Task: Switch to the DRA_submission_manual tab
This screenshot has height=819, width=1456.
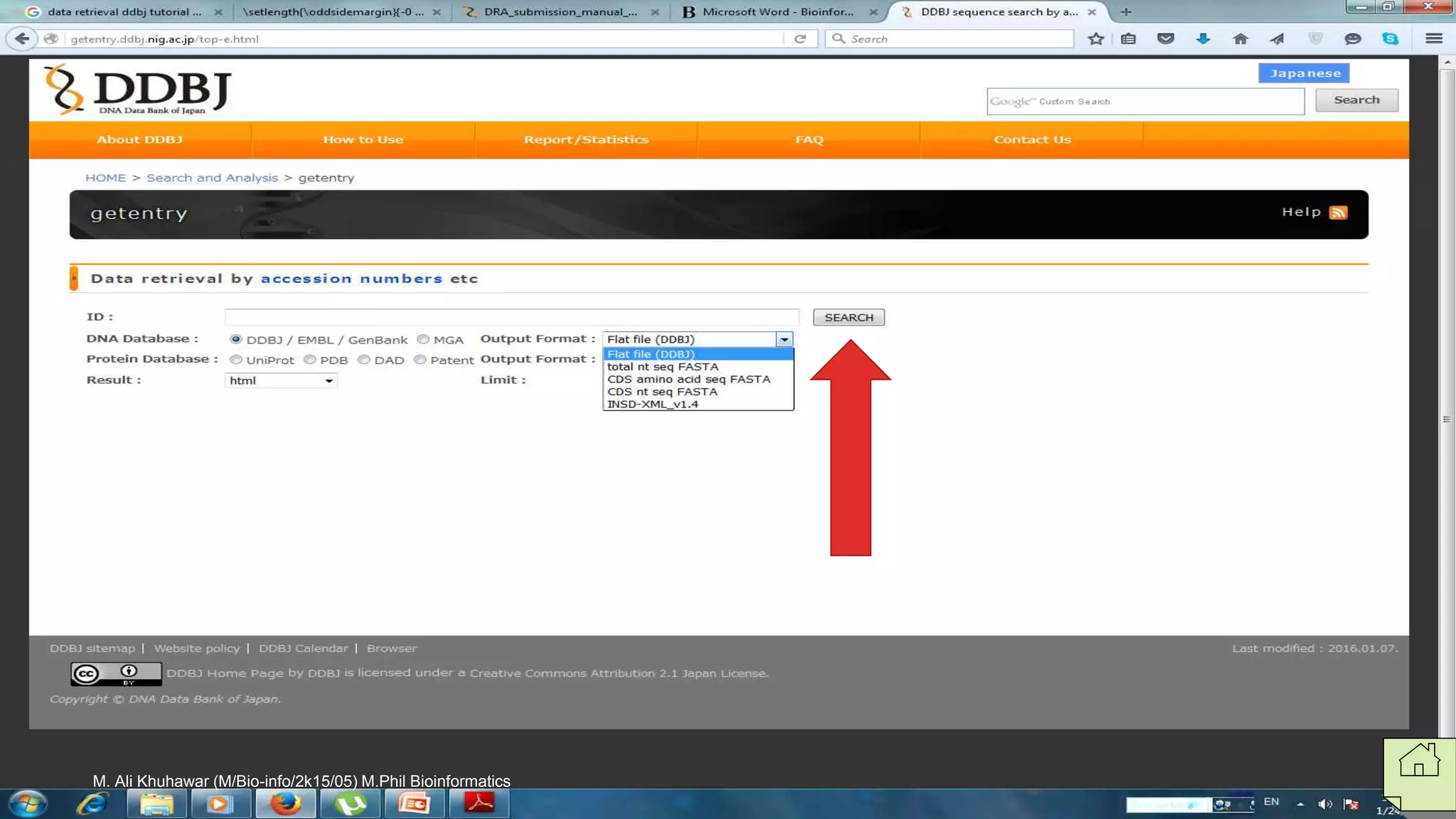Action: click(560, 12)
